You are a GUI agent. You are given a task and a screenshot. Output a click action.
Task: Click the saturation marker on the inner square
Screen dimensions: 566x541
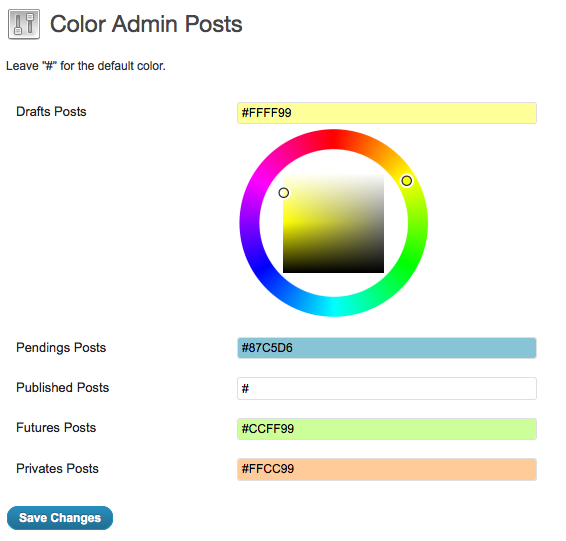coord(284,193)
